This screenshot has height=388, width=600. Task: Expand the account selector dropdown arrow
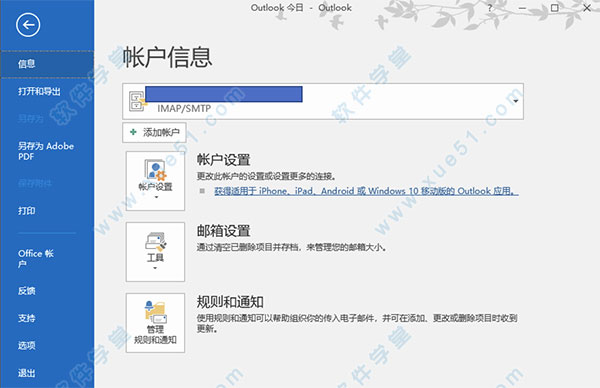(515, 101)
